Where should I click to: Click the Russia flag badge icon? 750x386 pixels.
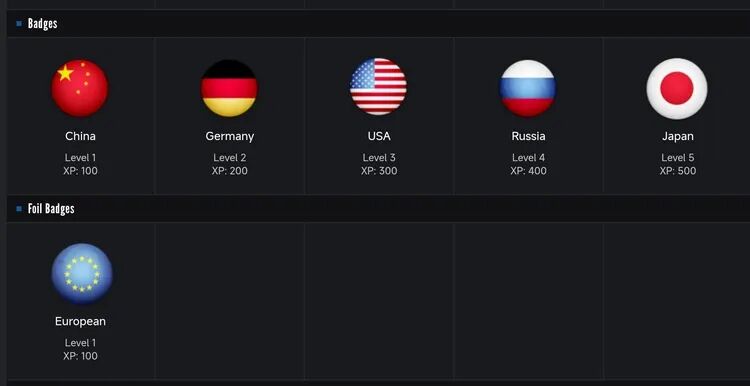pyautogui.click(x=528, y=88)
